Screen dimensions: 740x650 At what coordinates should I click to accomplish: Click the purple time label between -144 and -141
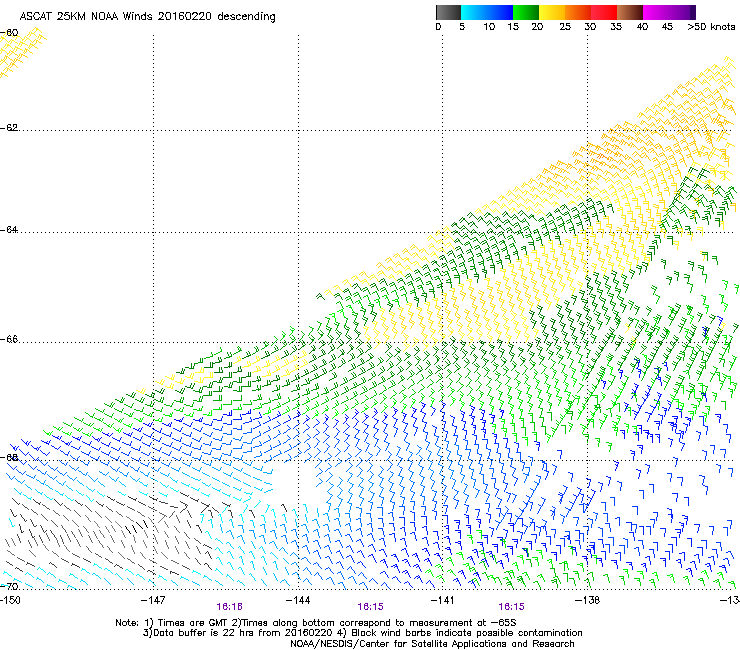(370, 607)
